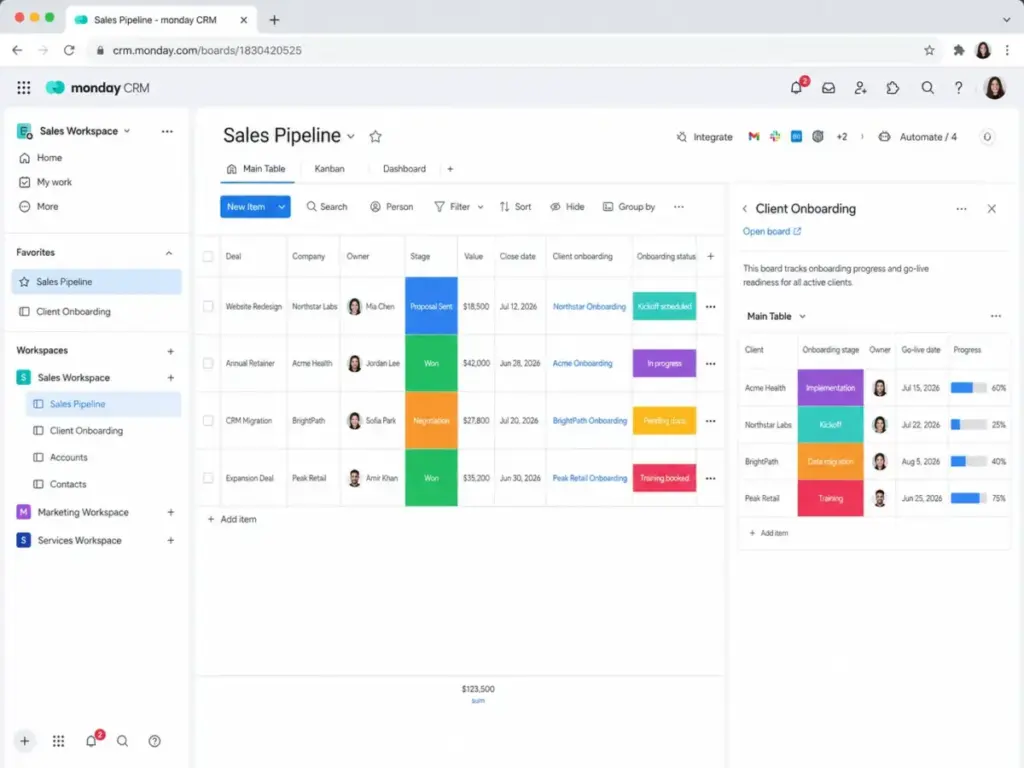Select the Expansion Deal row checkbox
This screenshot has height=768, width=1024.
(208, 478)
